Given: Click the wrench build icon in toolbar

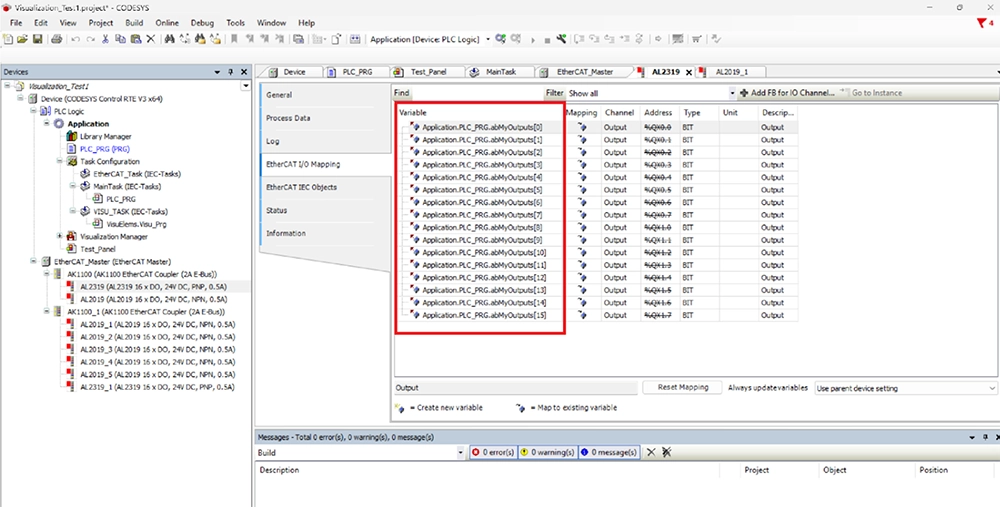Looking at the screenshot, I should point(561,40).
